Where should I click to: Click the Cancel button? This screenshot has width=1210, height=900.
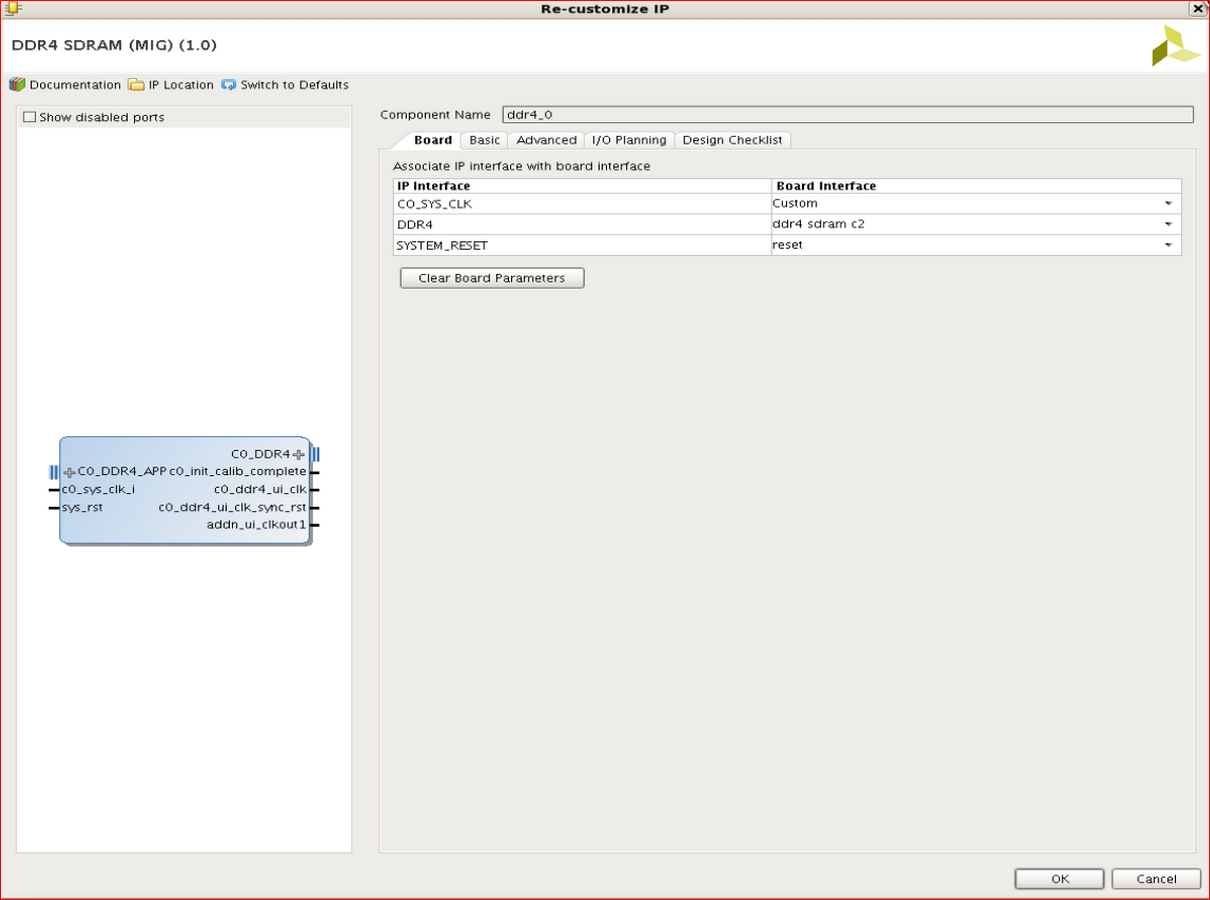click(1156, 879)
